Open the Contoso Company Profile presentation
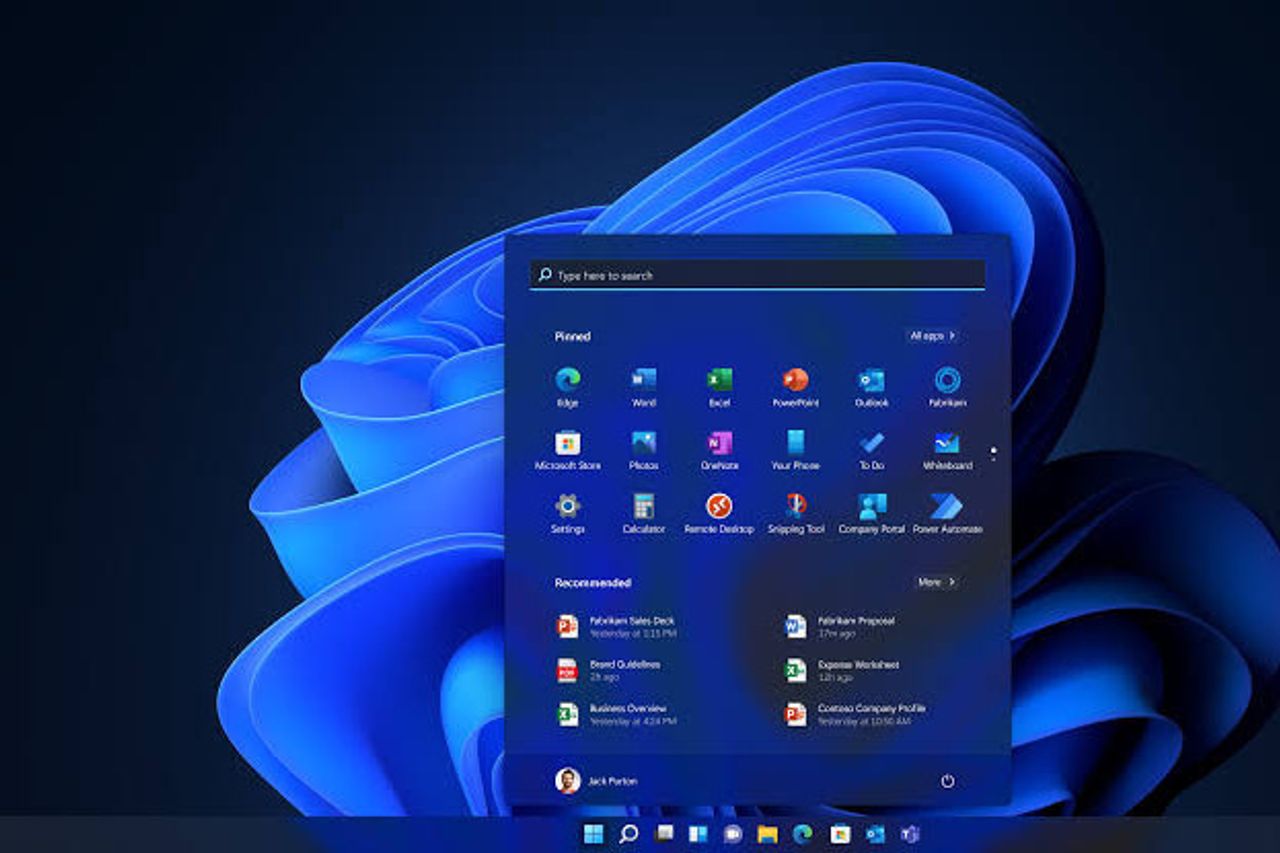Viewport: 1280px width, 853px height. pyautogui.click(x=856, y=714)
